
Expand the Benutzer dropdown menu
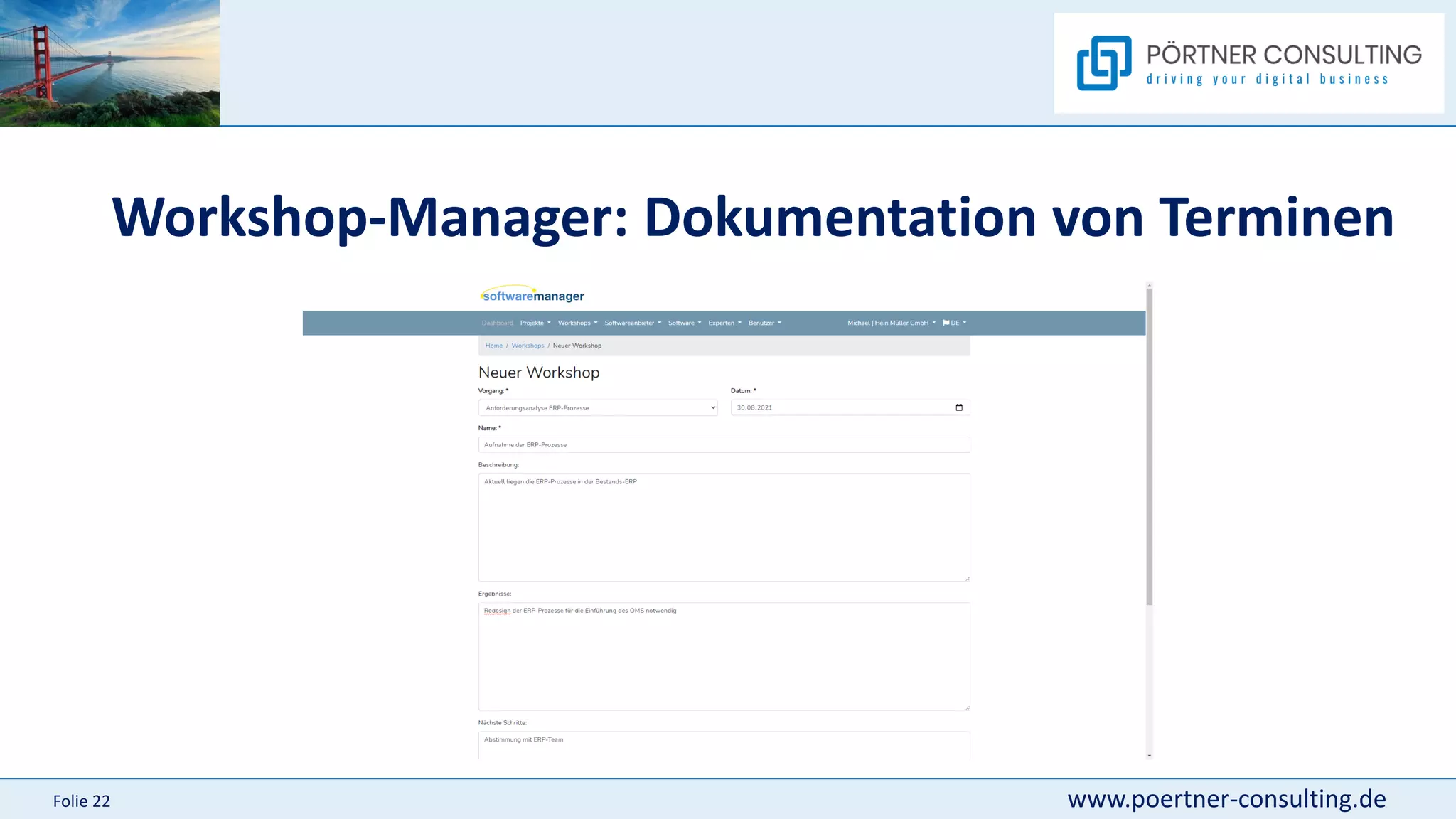(x=765, y=323)
